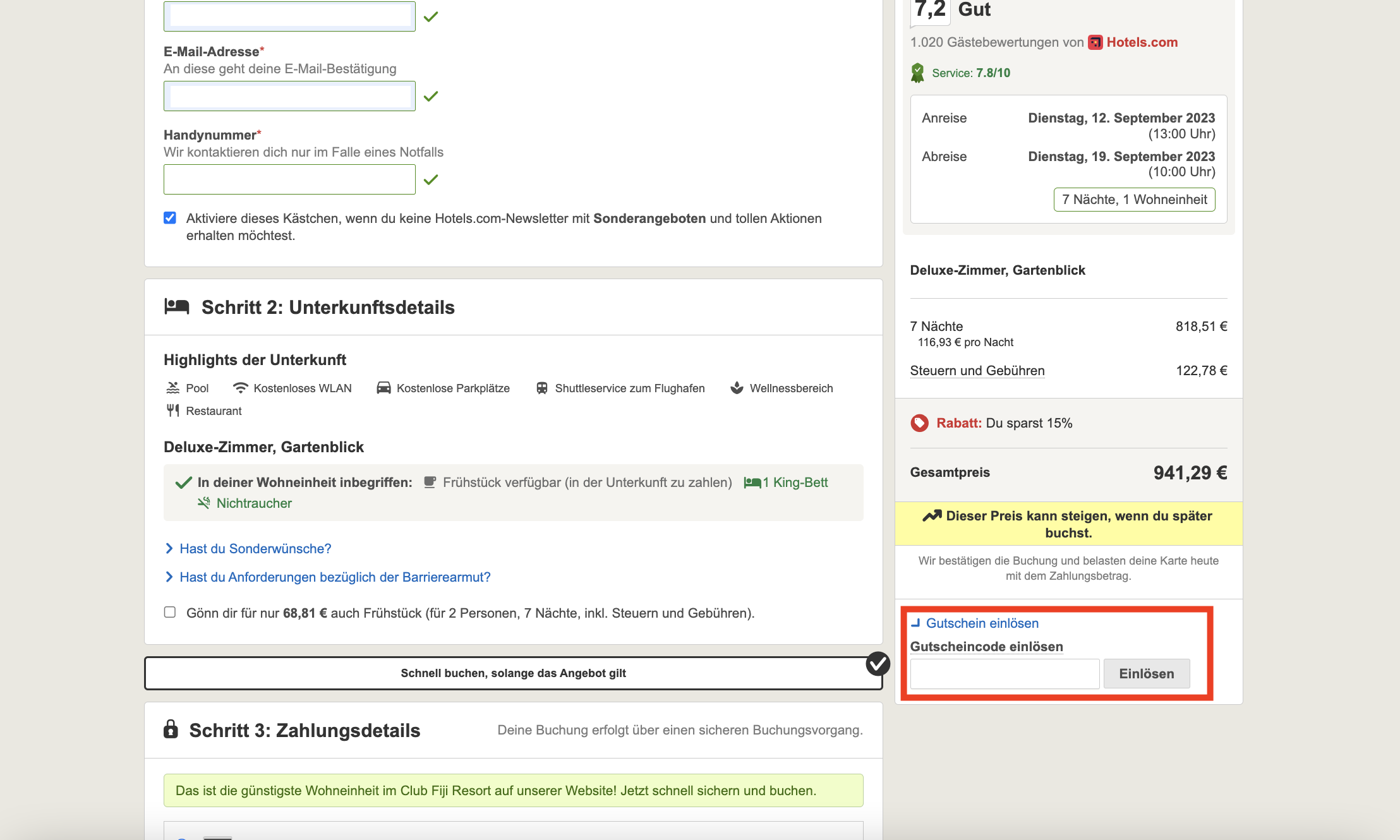Screen dimensions: 1400x840
Task: Click the 818,51 € seven-nights price
Action: coord(1201,327)
